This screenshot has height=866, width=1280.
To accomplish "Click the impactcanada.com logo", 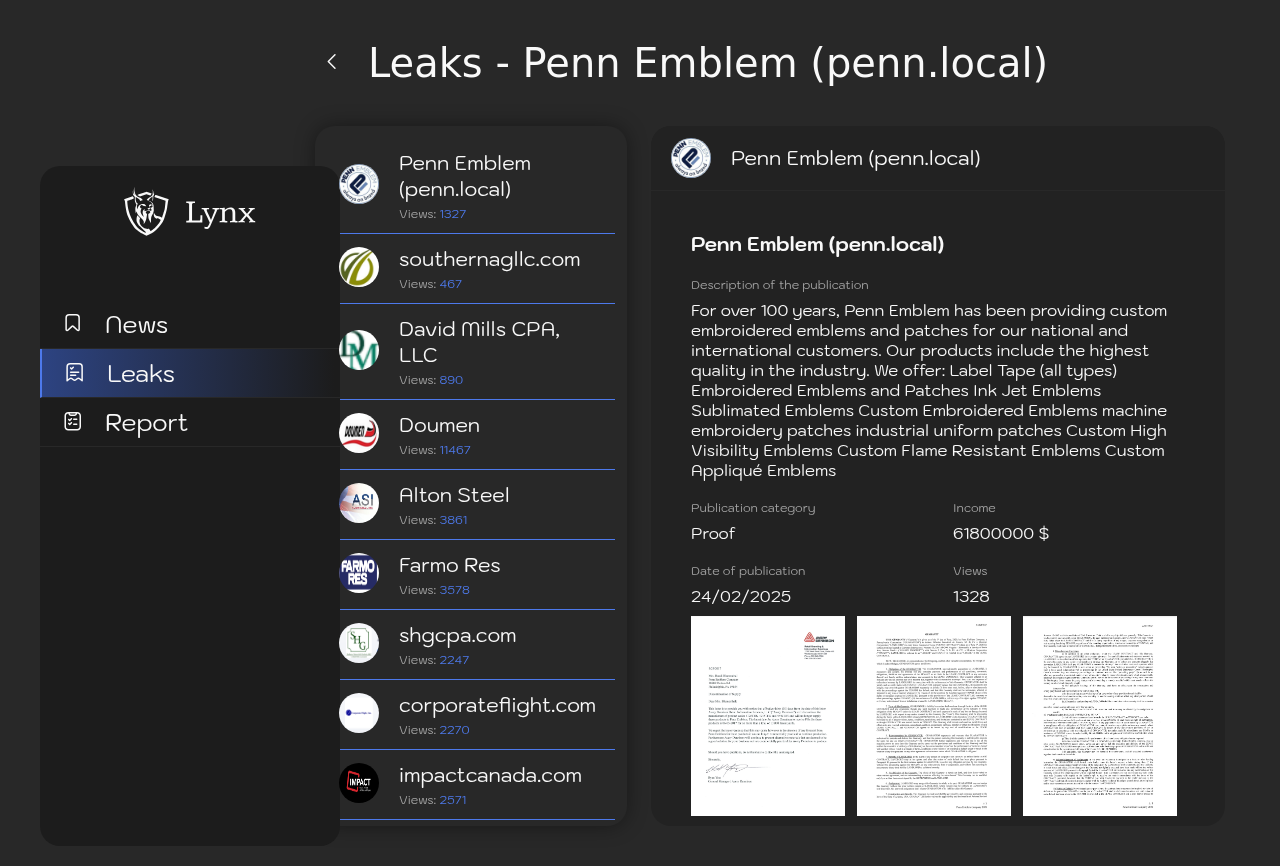I will pyautogui.click(x=359, y=783).
